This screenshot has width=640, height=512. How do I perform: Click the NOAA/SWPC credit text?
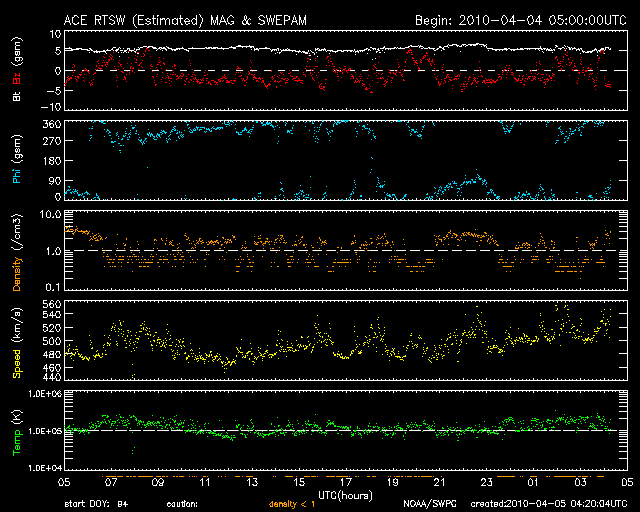click(427, 505)
